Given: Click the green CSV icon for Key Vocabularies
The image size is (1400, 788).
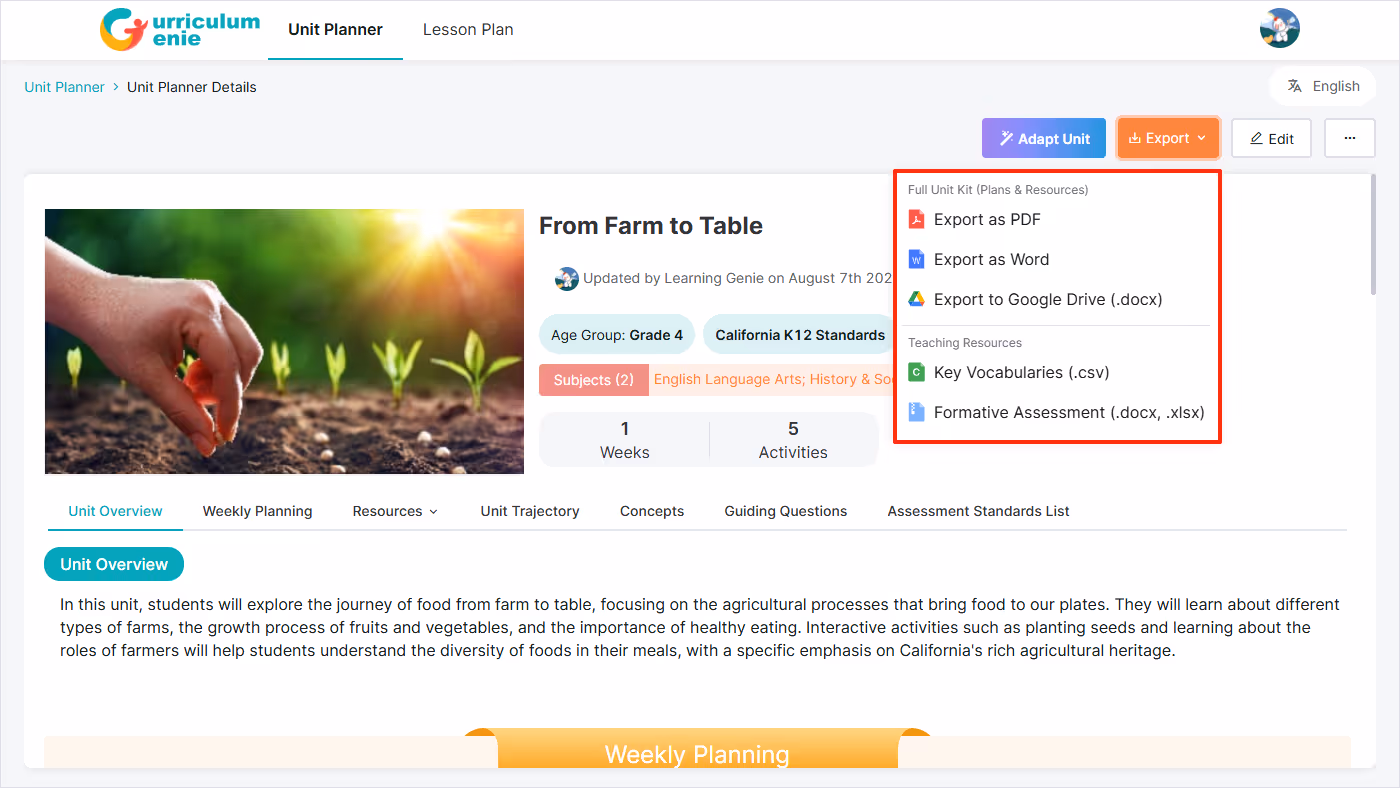Looking at the screenshot, I should click(916, 372).
